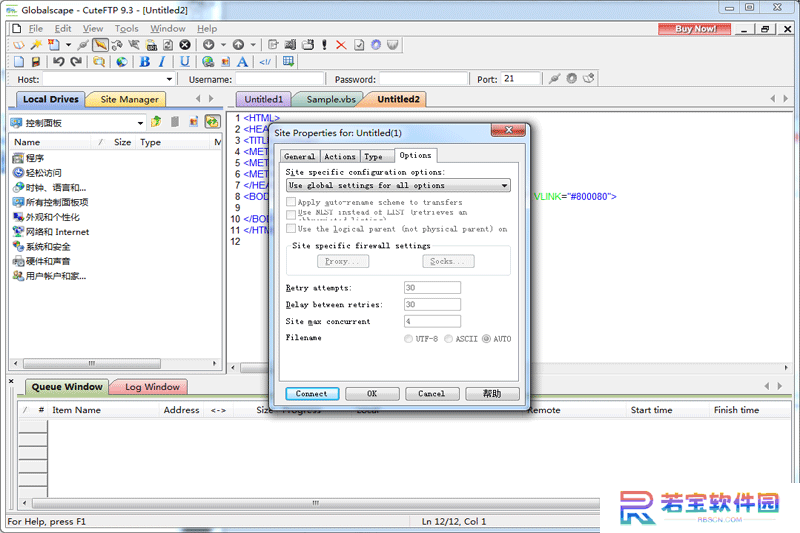Click the blue ring globe icon
Viewport: 800px width, 533px height.
point(376,45)
